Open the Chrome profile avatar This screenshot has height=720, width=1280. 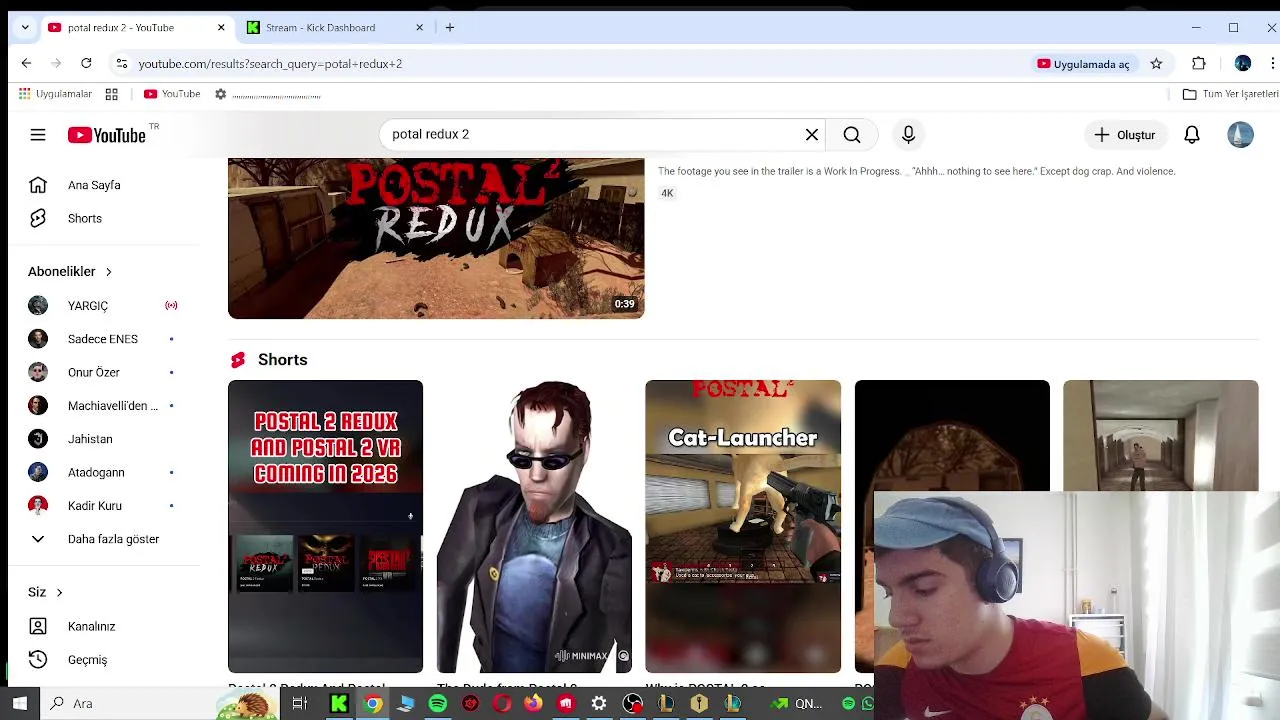[x=1243, y=64]
